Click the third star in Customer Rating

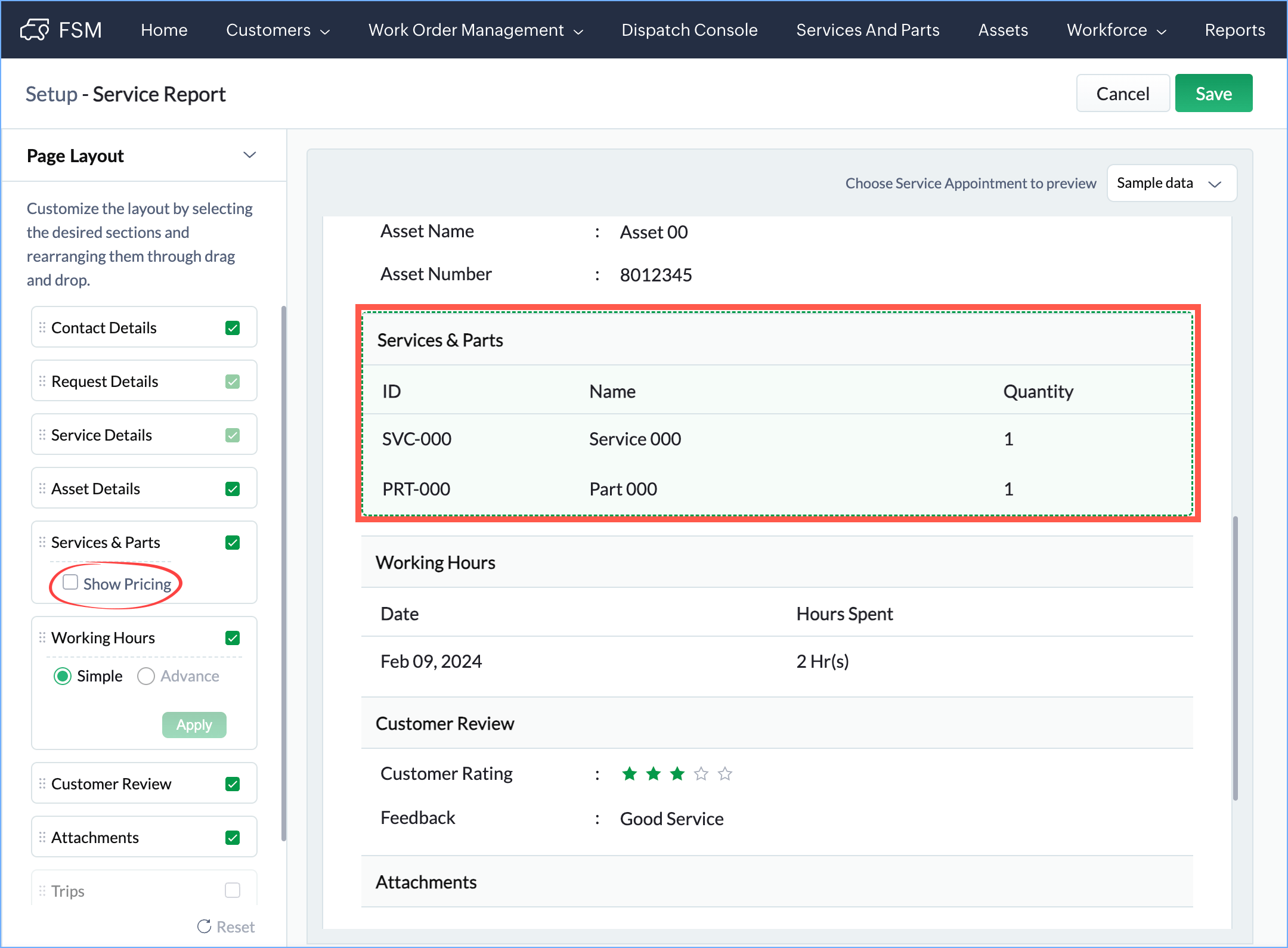(677, 774)
